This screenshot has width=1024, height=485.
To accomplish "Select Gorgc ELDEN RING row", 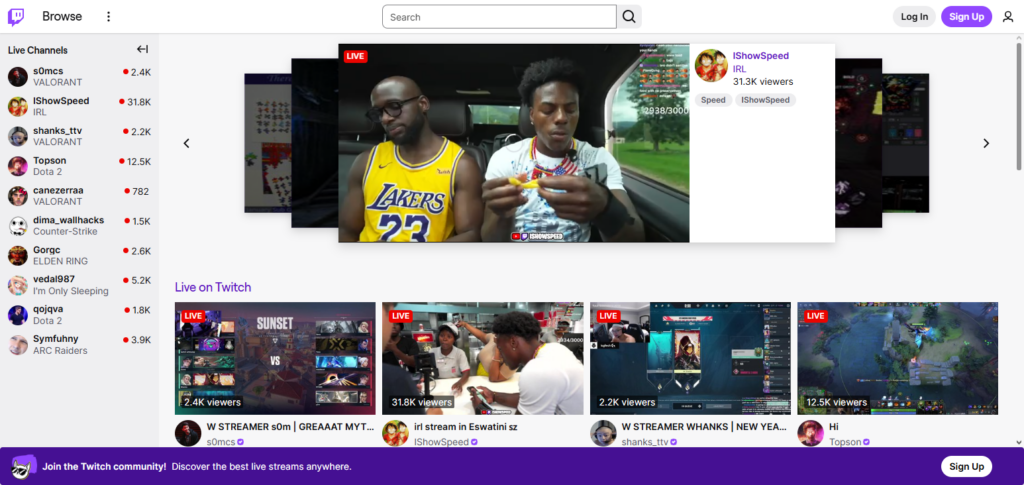I will pos(80,255).
